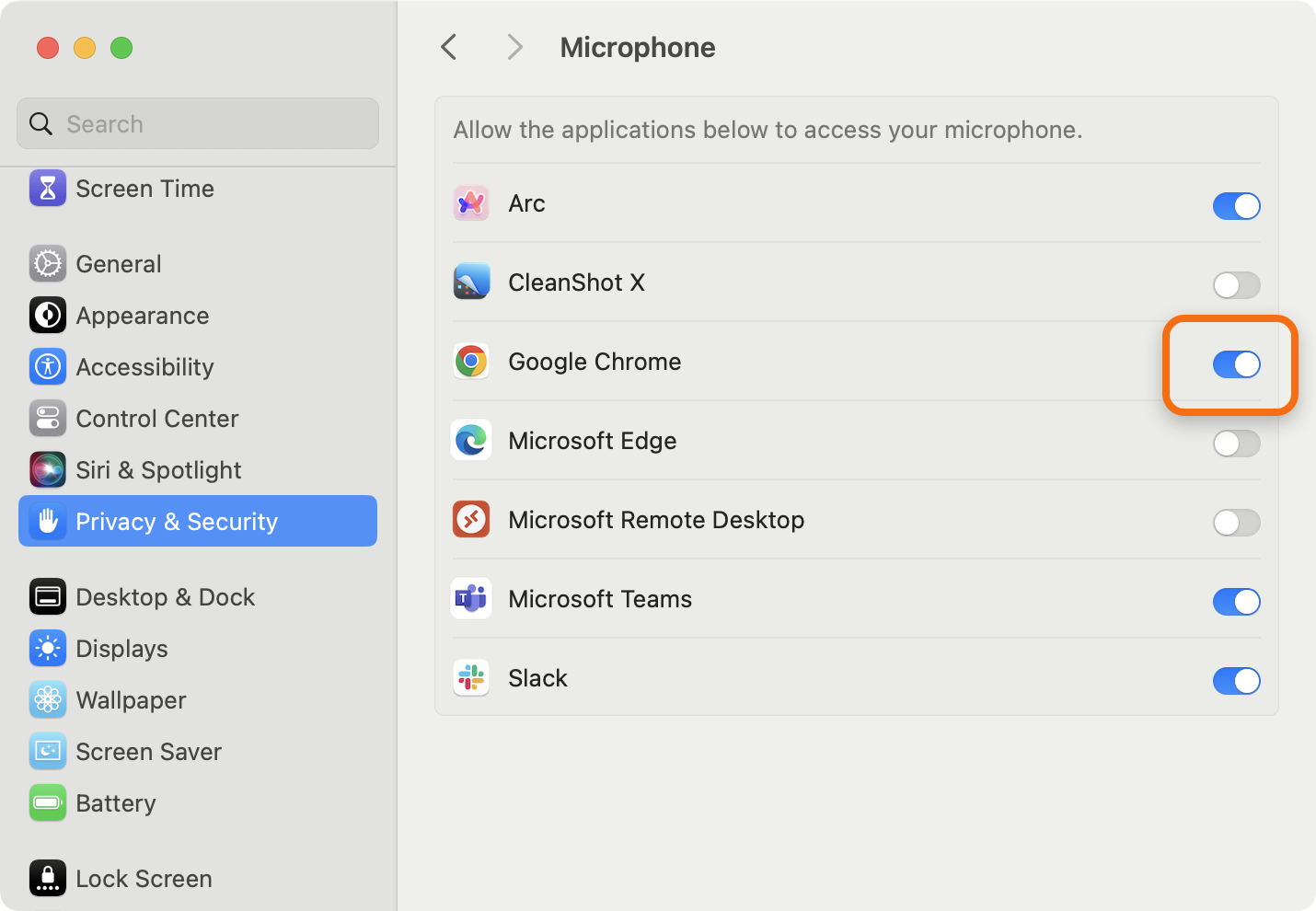This screenshot has width=1316, height=911.
Task: Click the 'CleanShot X' name text
Action: tap(576, 283)
